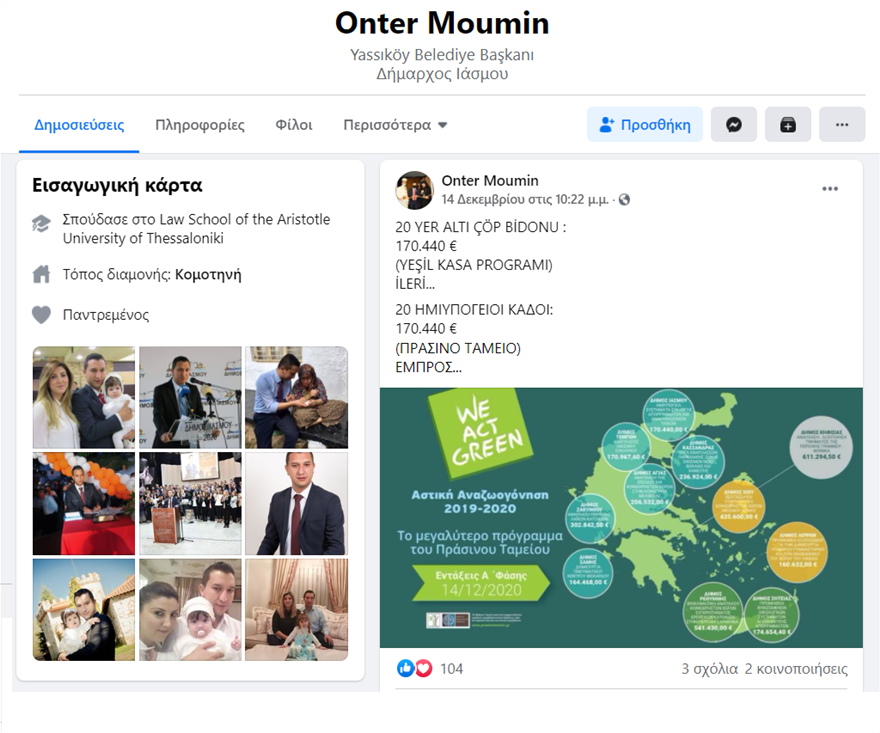880x733 pixels.
Task: Click the heart reaction icon under the post
Action: [423, 668]
